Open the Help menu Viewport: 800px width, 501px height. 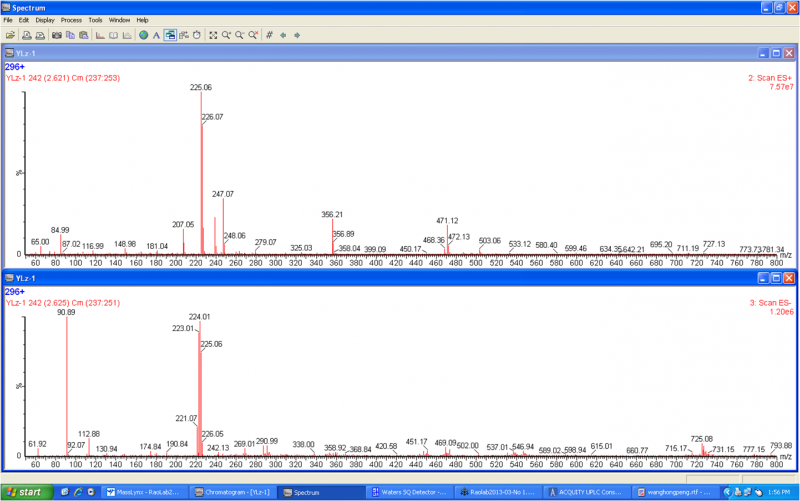(142, 20)
